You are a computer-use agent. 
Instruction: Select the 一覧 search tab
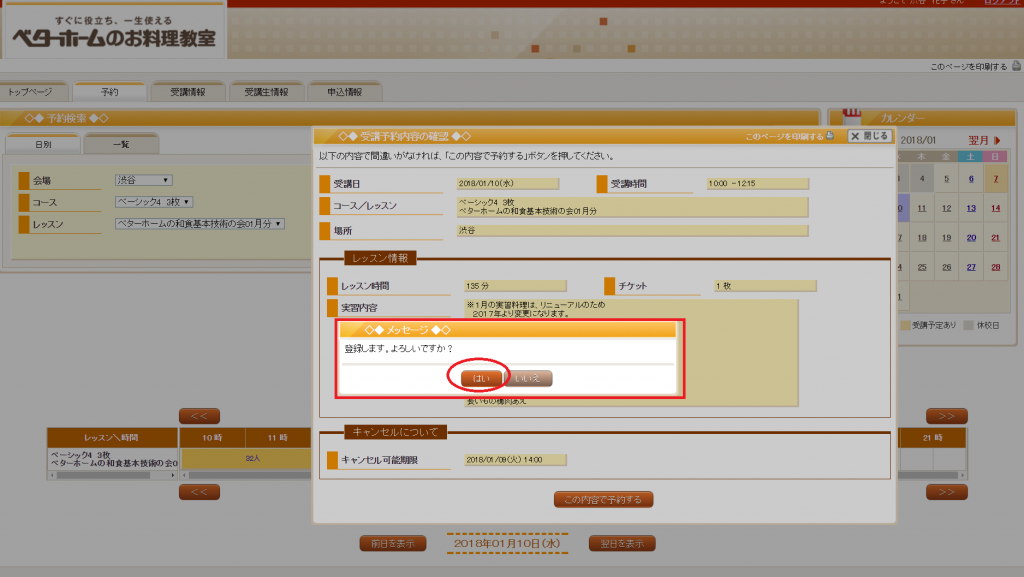(121, 144)
